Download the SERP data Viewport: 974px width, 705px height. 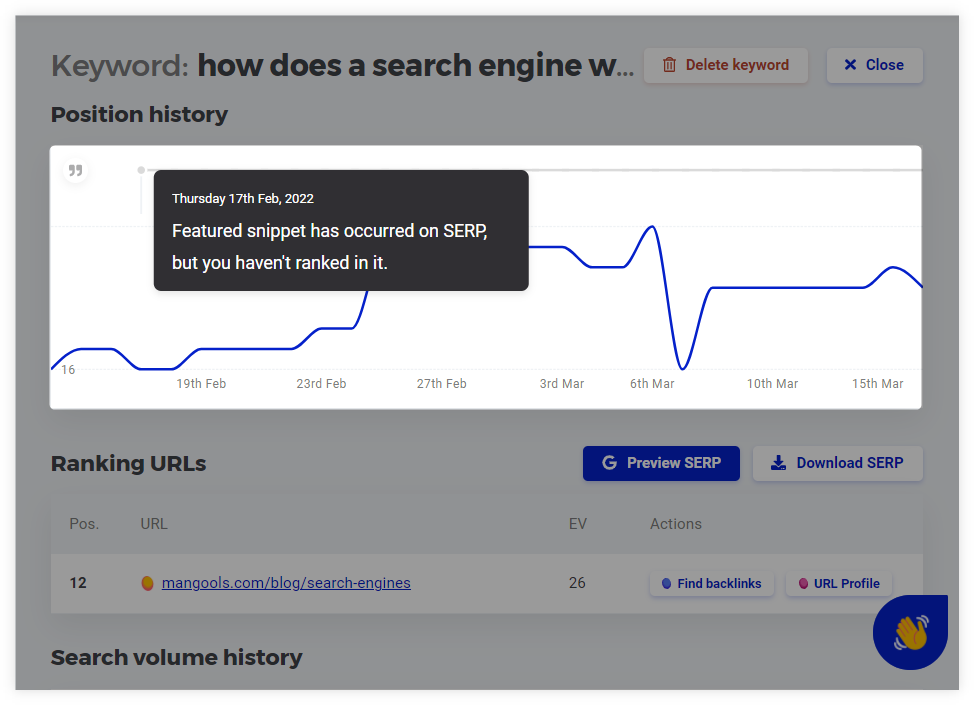pos(837,463)
